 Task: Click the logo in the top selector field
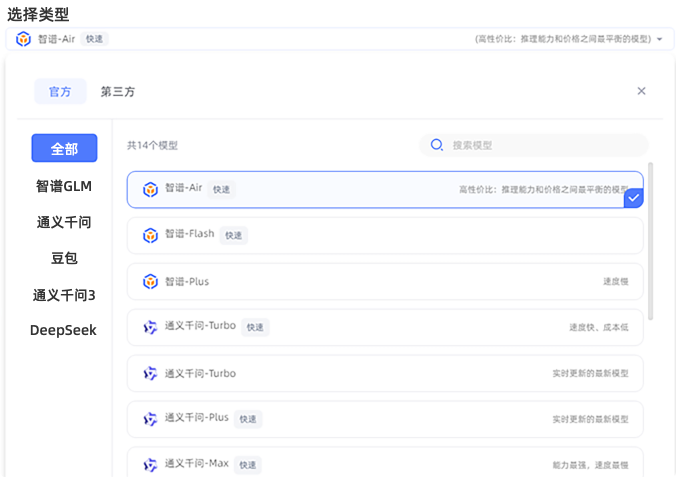point(23,39)
